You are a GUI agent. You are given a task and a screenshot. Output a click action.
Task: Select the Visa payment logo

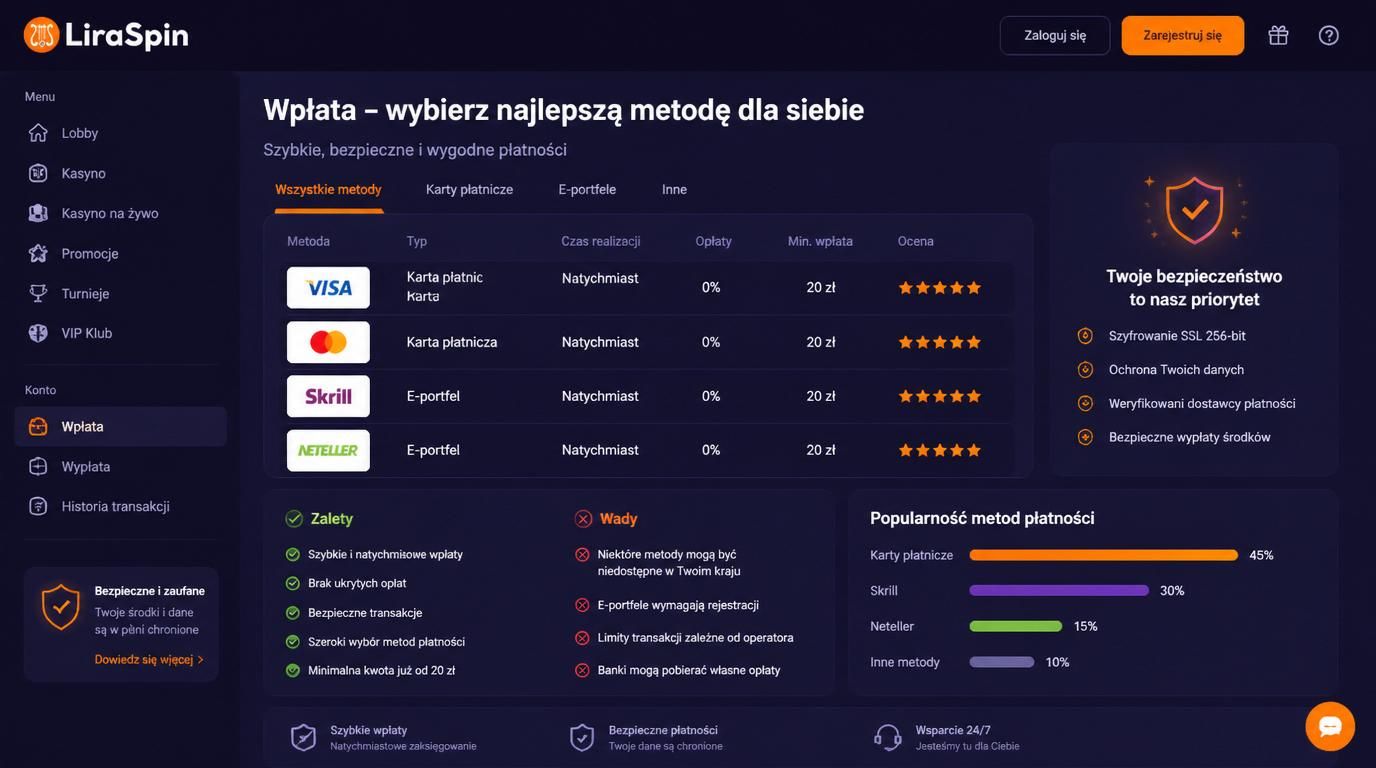(x=328, y=288)
